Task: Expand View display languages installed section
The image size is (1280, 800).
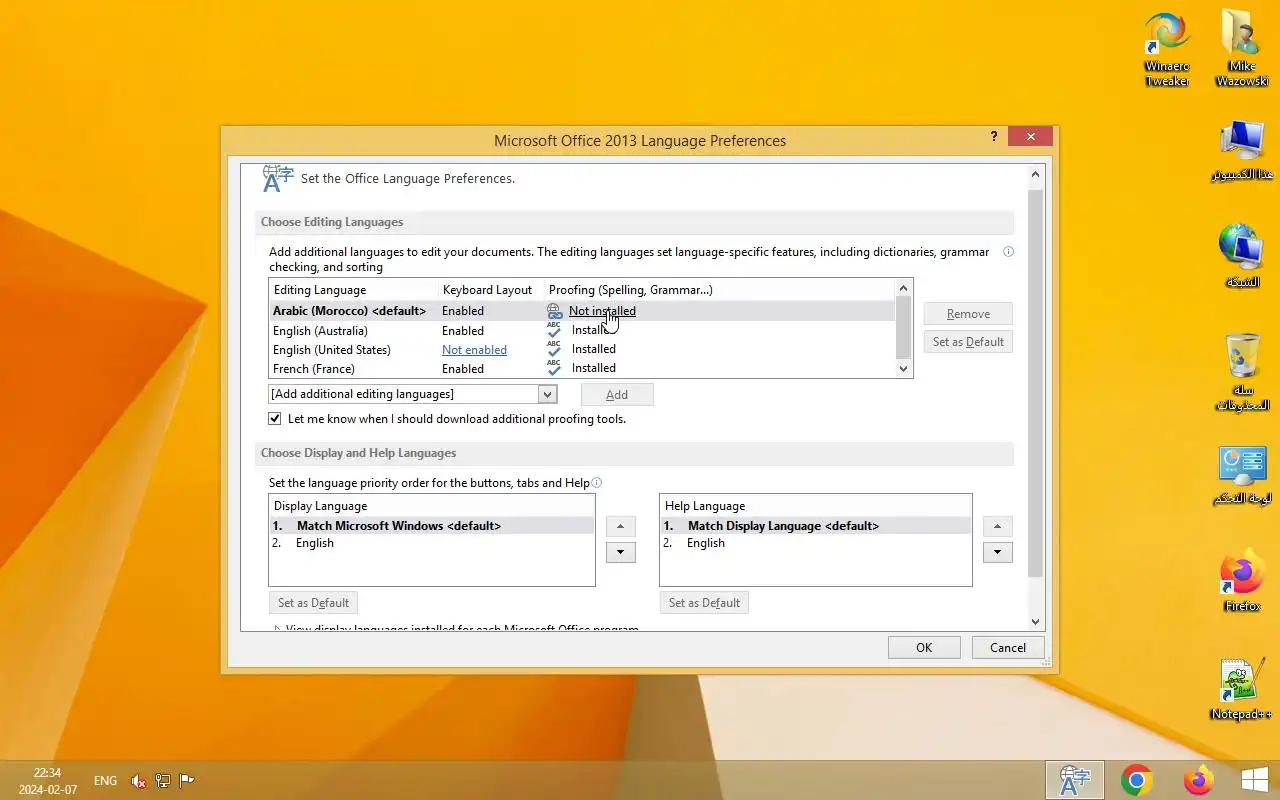Action: 277,629
